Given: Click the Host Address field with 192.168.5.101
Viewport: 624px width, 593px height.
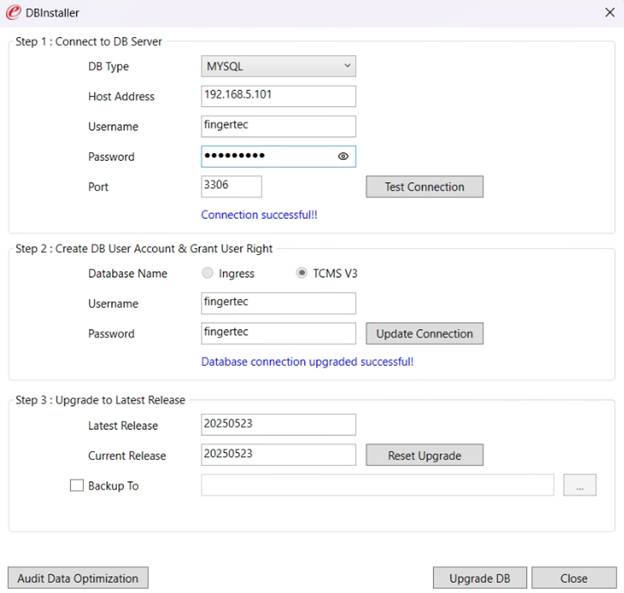Looking at the screenshot, I should (278, 96).
